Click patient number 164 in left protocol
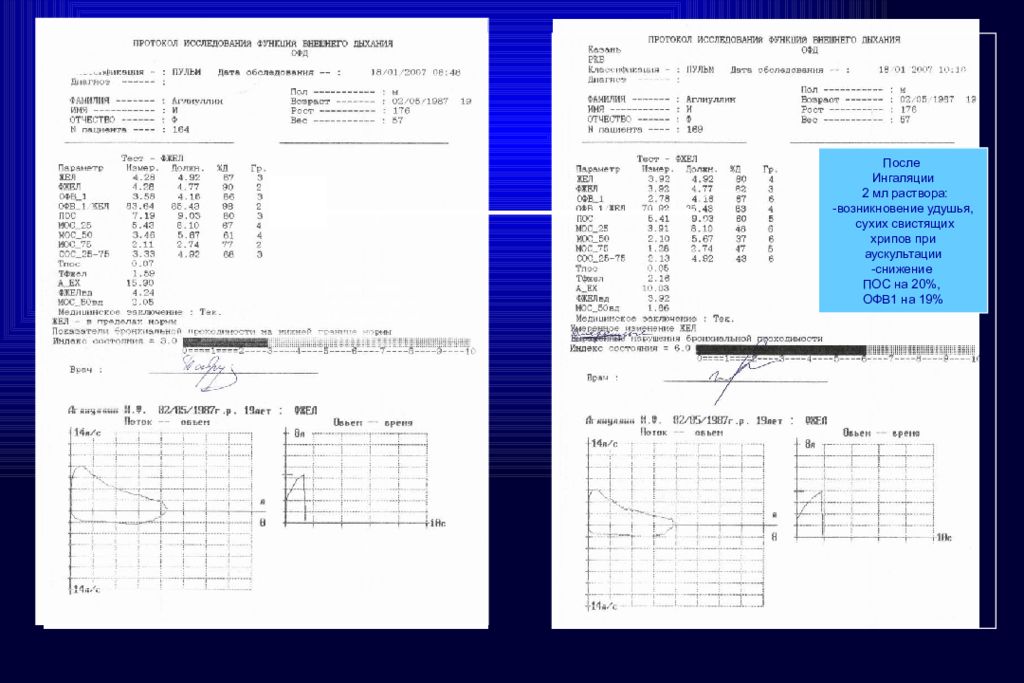The image size is (1024, 683). (180, 129)
